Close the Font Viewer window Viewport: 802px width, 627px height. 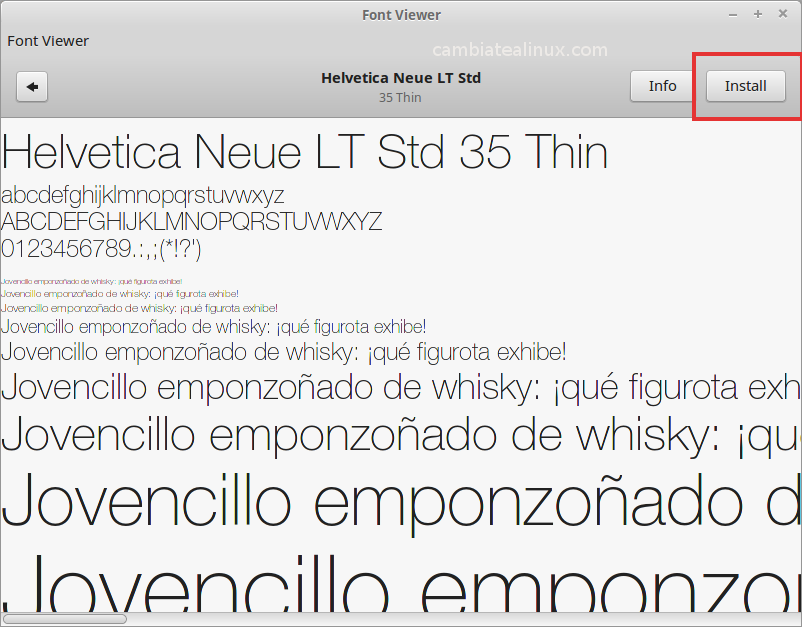coord(783,14)
